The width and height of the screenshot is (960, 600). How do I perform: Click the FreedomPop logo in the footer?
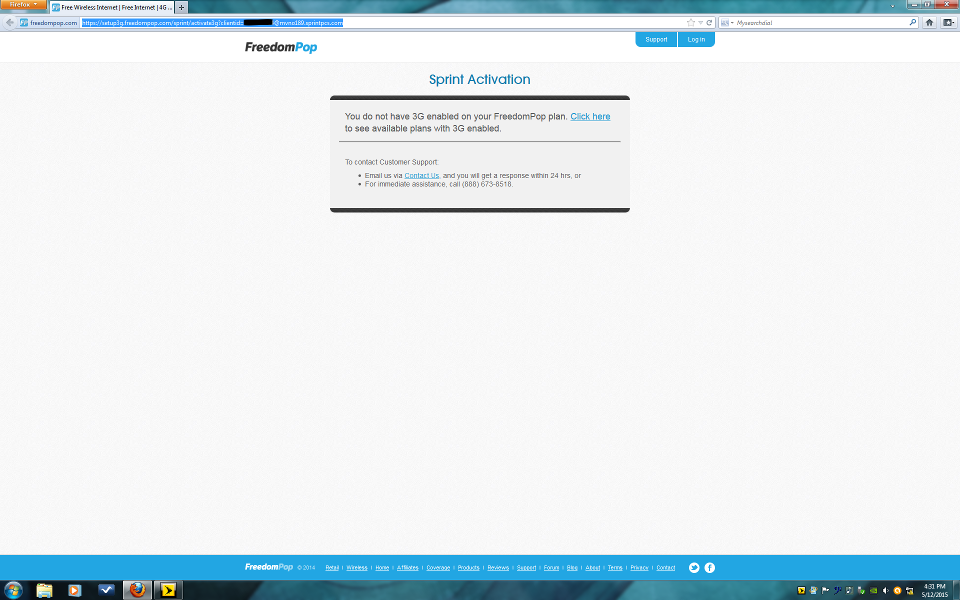click(269, 567)
